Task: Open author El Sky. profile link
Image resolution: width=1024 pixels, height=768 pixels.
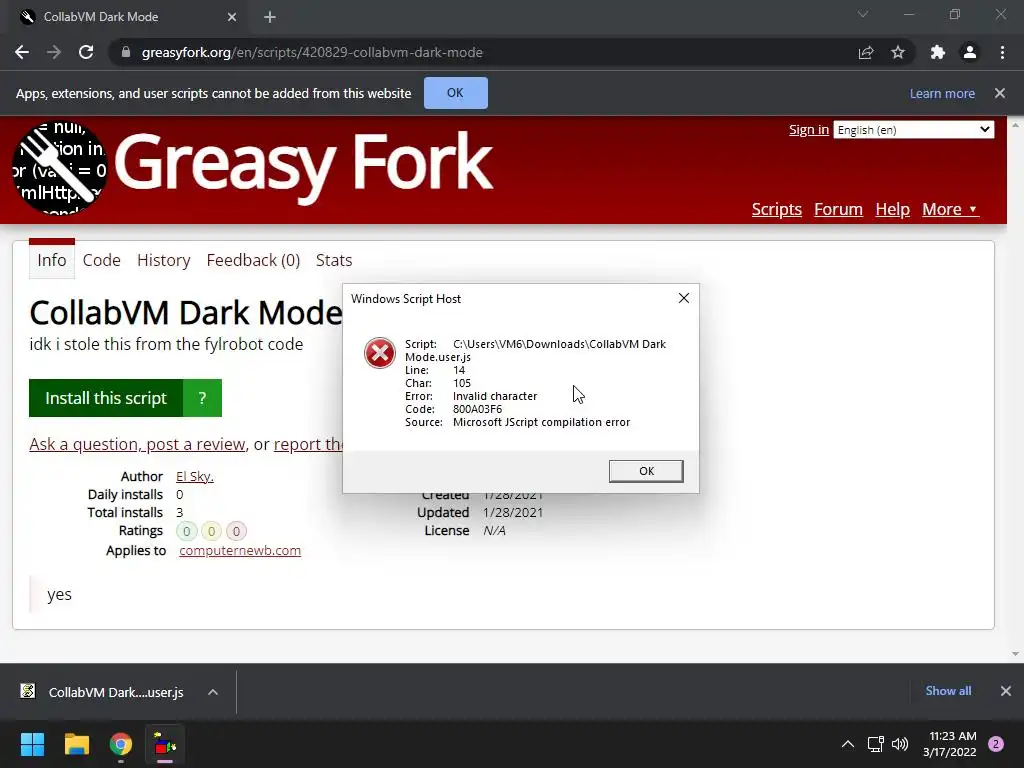Action: click(x=195, y=476)
